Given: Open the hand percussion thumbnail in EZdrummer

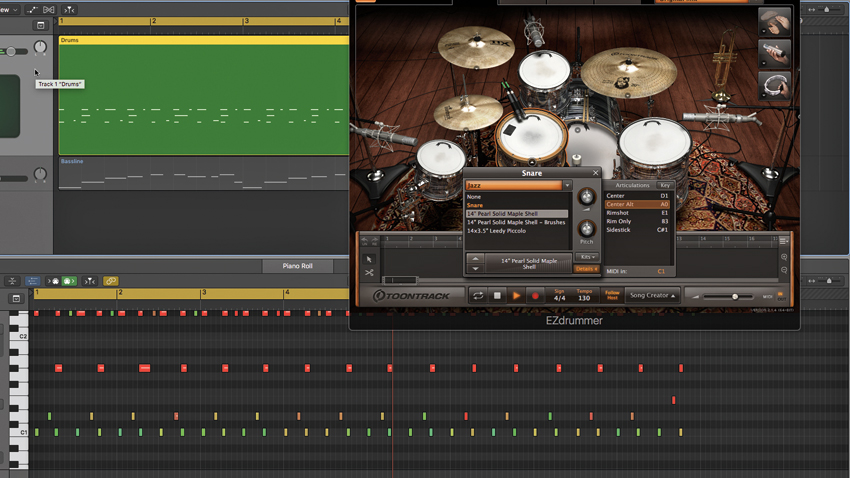Looking at the screenshot, I should pyautogui.click(x=774, y=22).
